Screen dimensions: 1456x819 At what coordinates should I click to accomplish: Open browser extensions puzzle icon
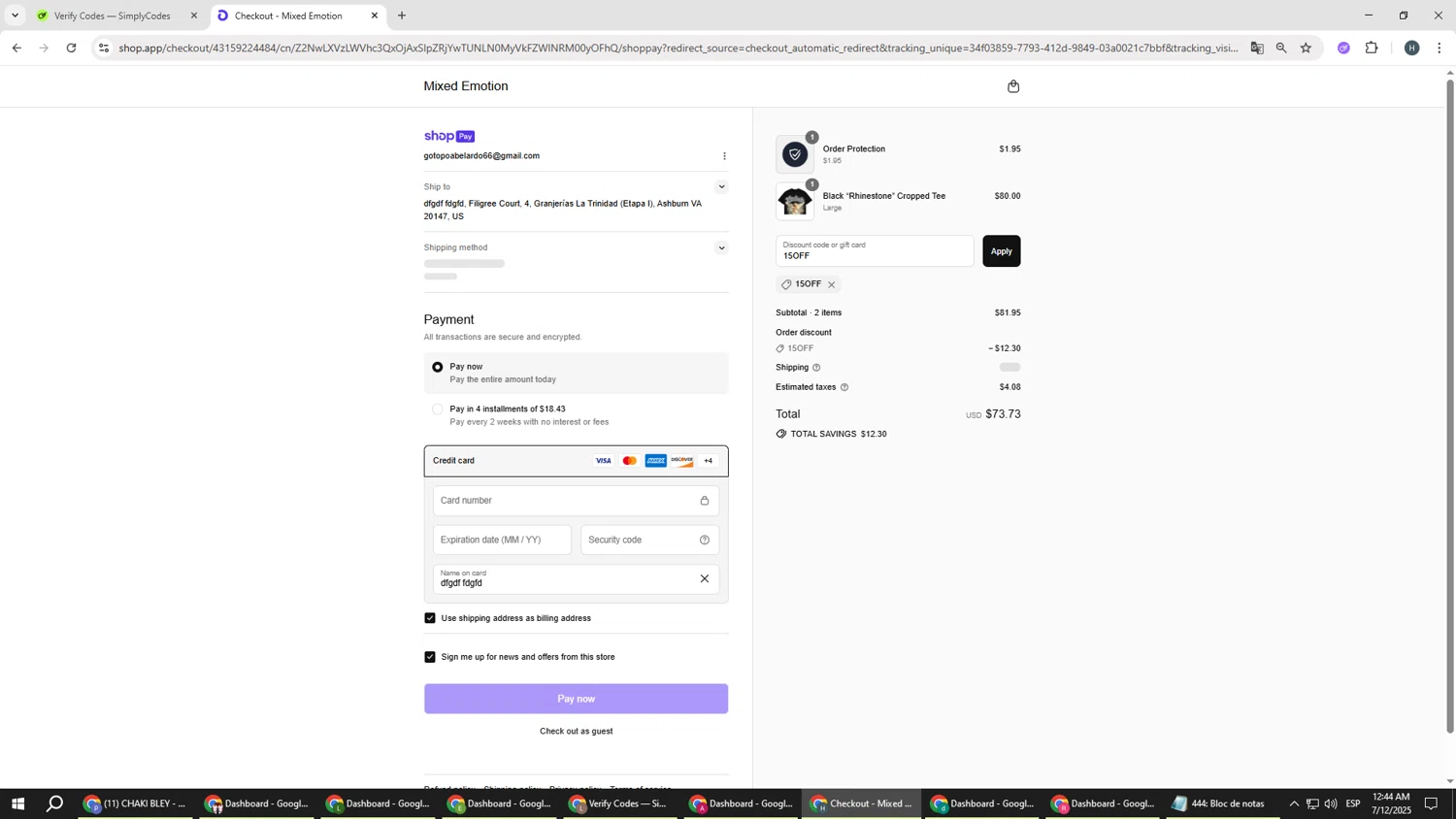click(x=1372, y=48)
